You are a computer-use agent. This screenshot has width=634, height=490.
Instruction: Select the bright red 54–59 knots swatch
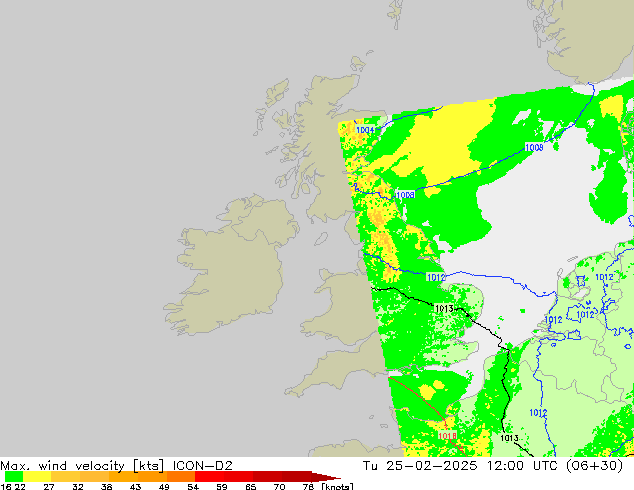(209, 477)
